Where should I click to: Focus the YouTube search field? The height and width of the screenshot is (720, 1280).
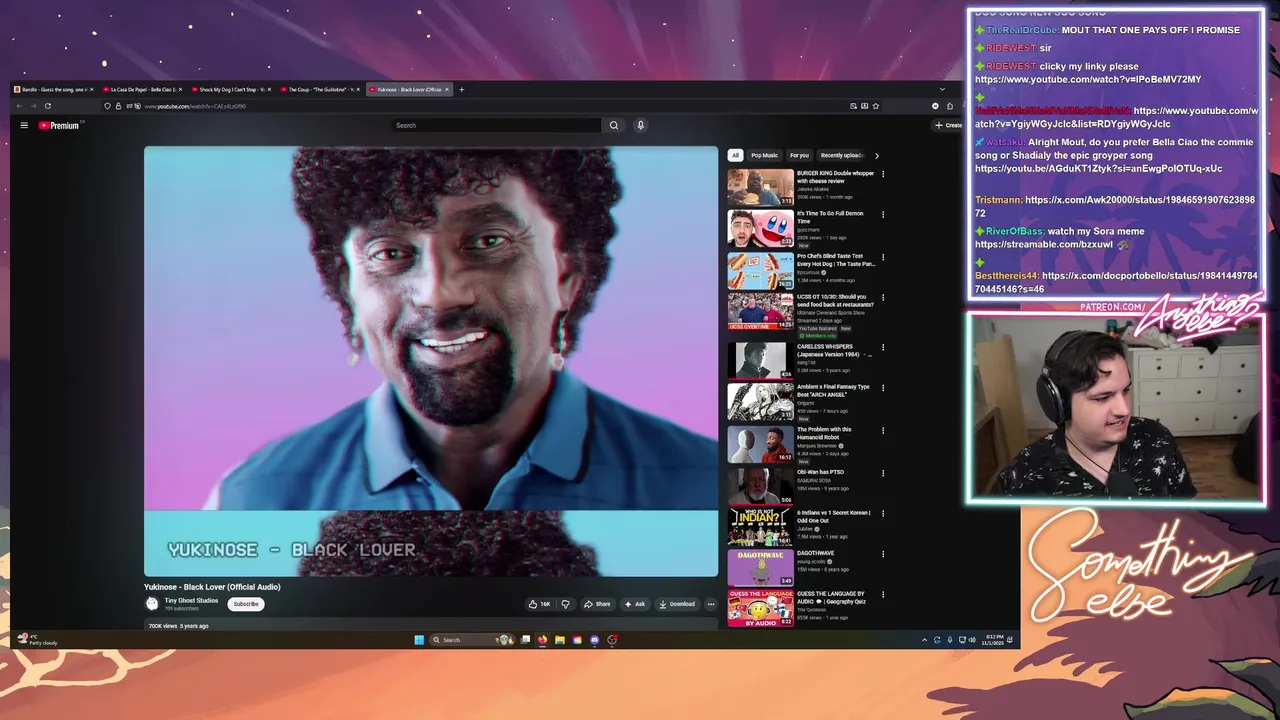tap(498, 125)
